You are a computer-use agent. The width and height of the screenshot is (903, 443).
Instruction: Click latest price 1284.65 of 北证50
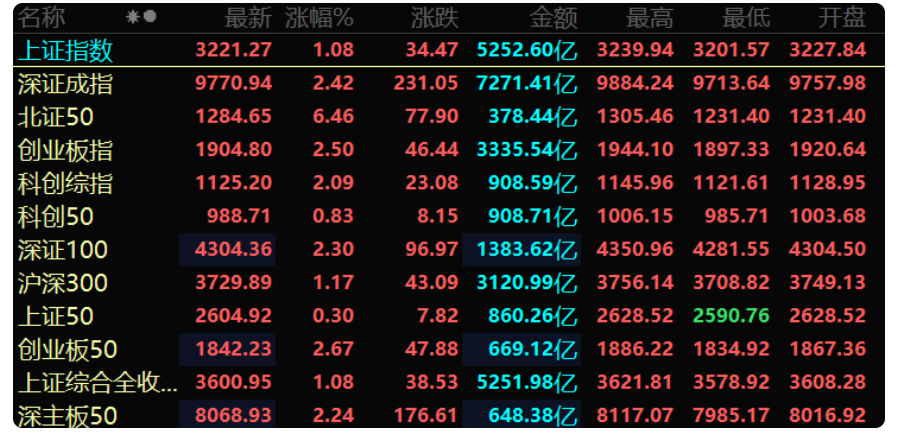click(x=233, y=117)
